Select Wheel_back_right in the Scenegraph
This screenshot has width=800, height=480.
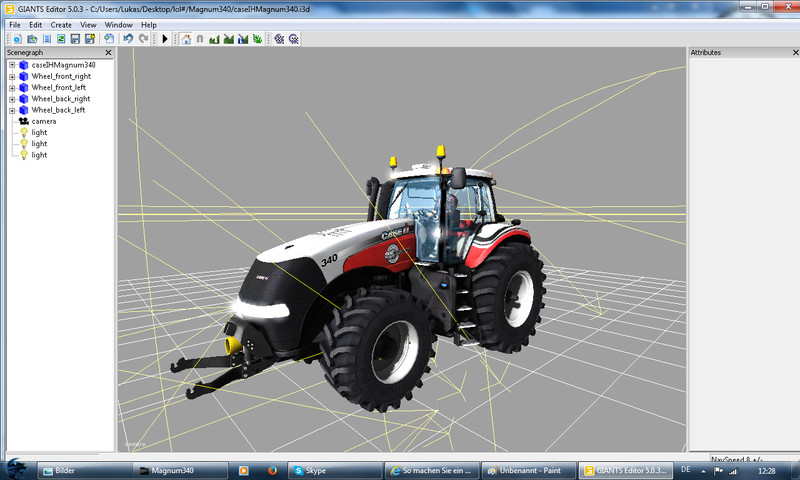pos(61,98)
